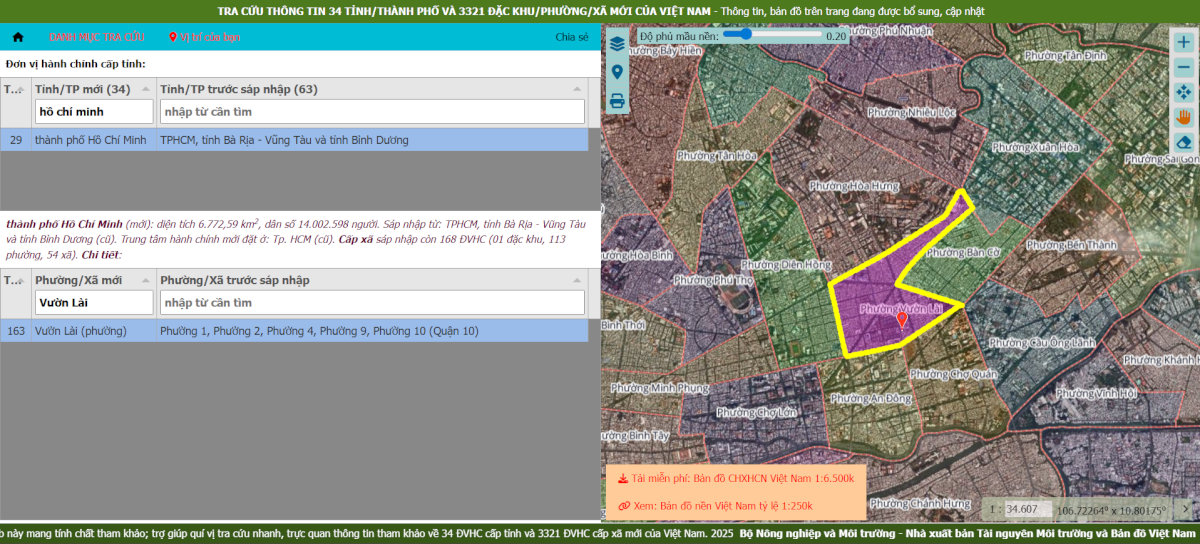Click the location pin tool on the map

point(617,72)
